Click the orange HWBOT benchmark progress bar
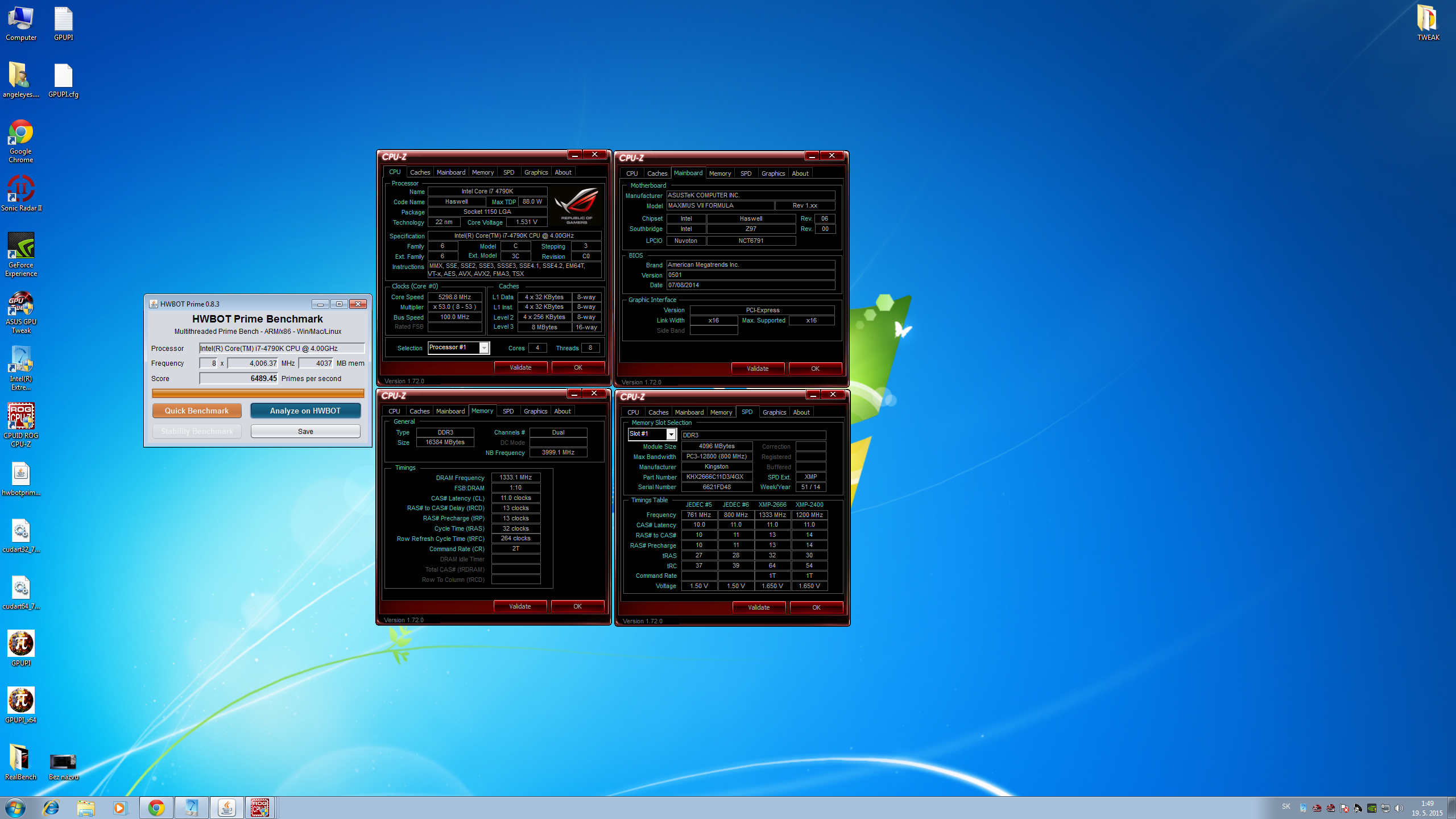 pos(258,393)
